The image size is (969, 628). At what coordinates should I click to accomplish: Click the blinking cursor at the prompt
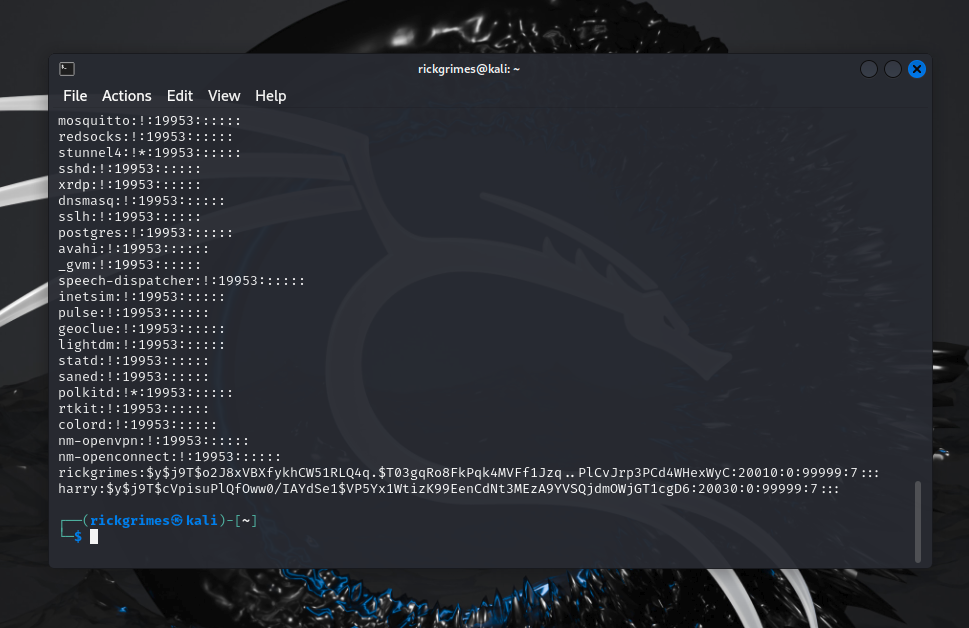click(x=93, y=536)
